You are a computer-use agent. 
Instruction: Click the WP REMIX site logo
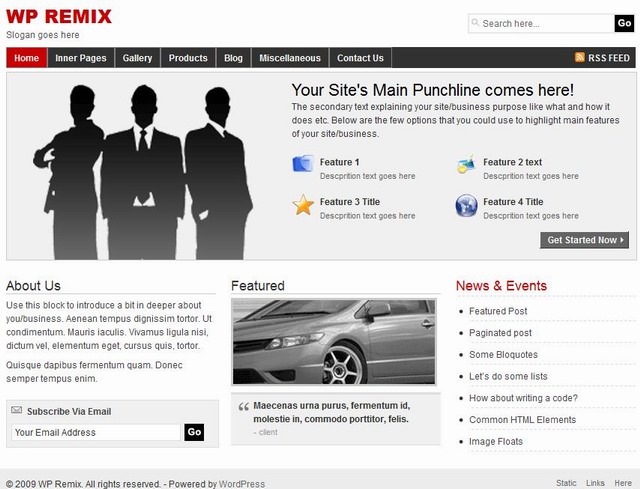[59, 17]
